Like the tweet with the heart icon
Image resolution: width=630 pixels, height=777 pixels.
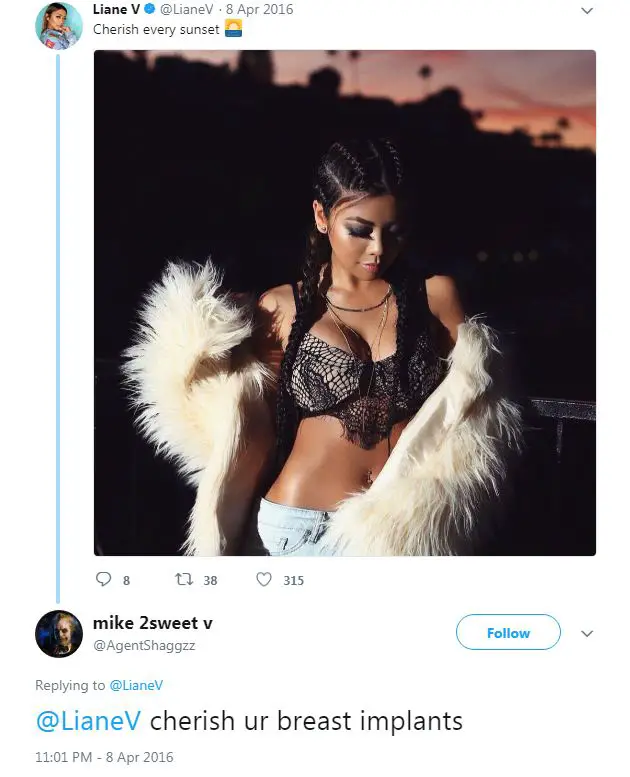pos(264,579)
